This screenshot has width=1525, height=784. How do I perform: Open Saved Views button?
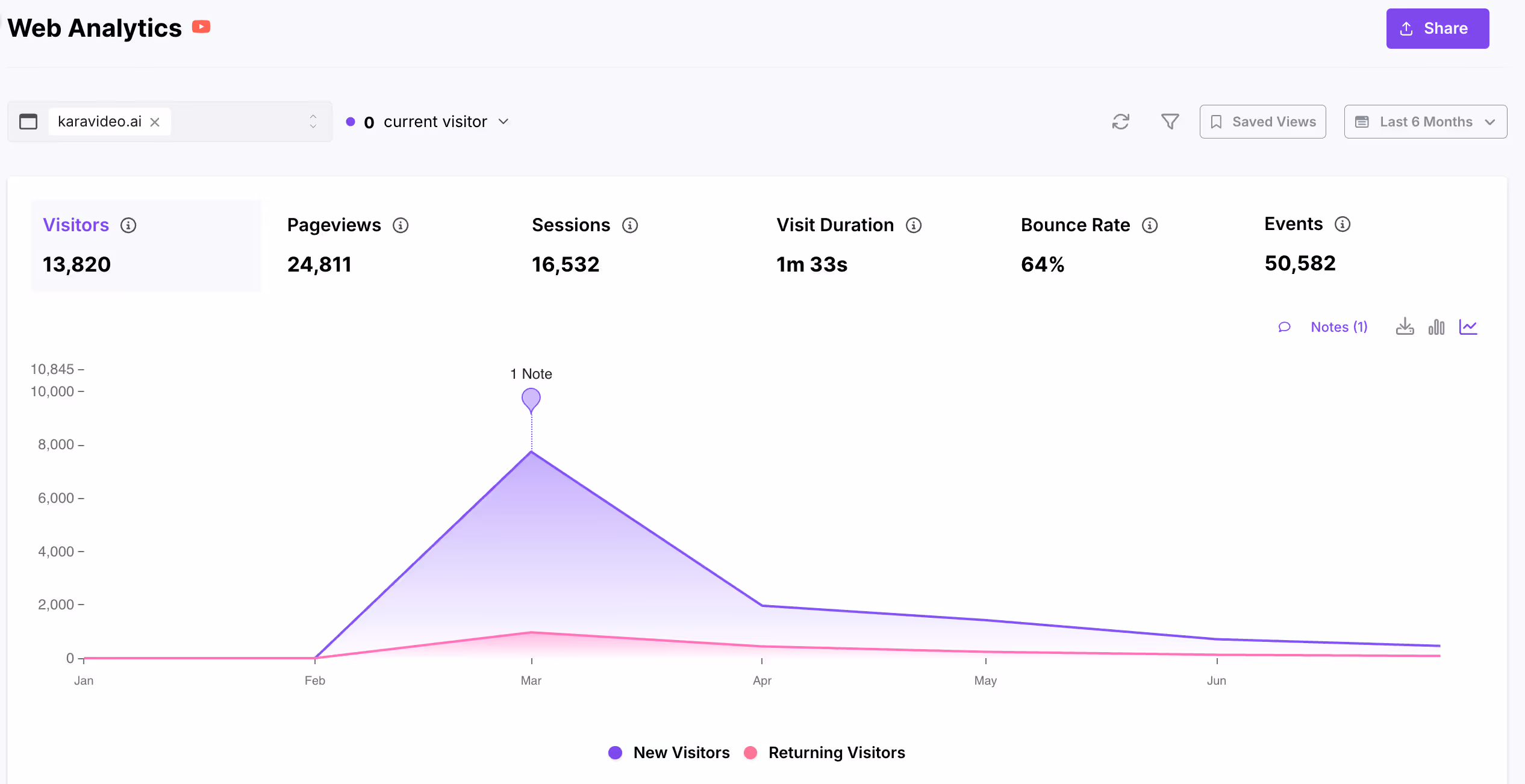click(1262, 122)
